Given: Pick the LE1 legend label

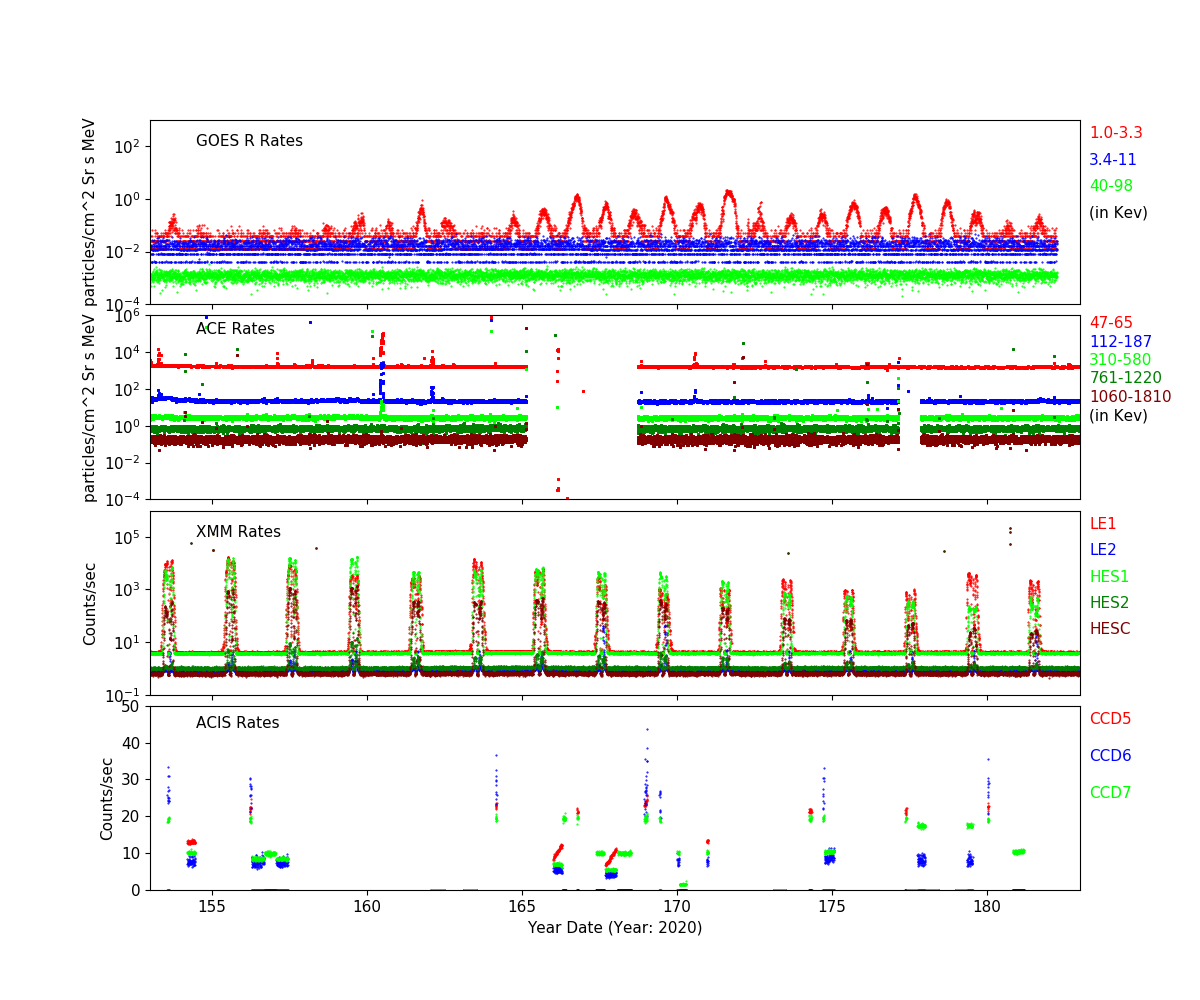Looking at the screenshot, I should pos(1102,524).
